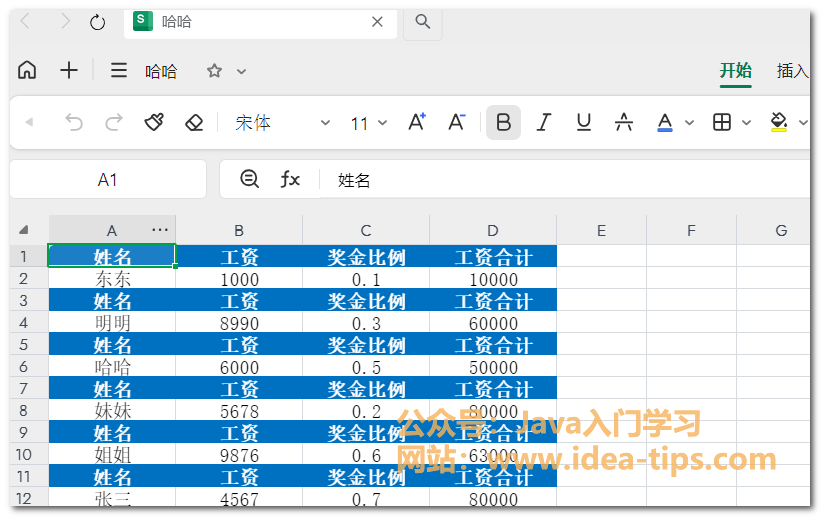The width and height of the screenshot is (821, 517).
Task: Toggle underline formatting
Action: click(584, 122)
